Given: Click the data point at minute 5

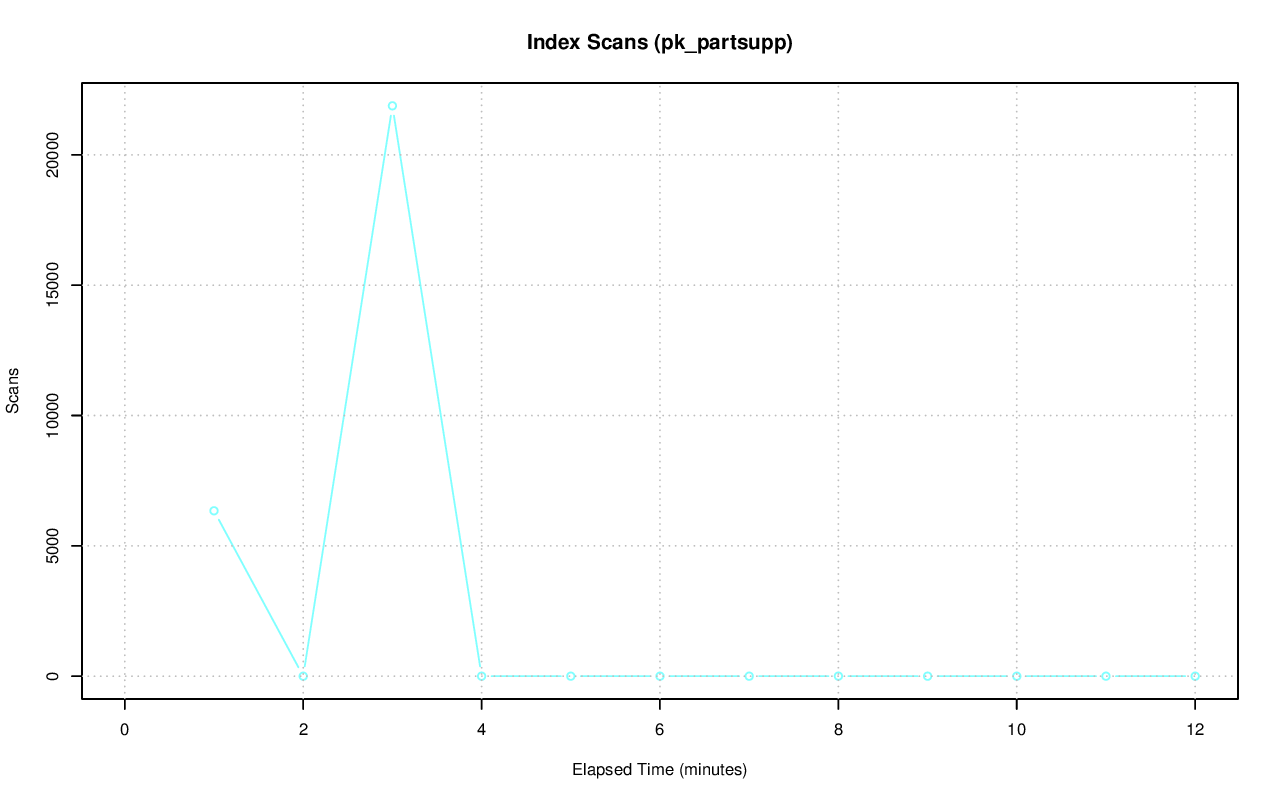Looking at the screenshot, I should [x=570, y=676].
